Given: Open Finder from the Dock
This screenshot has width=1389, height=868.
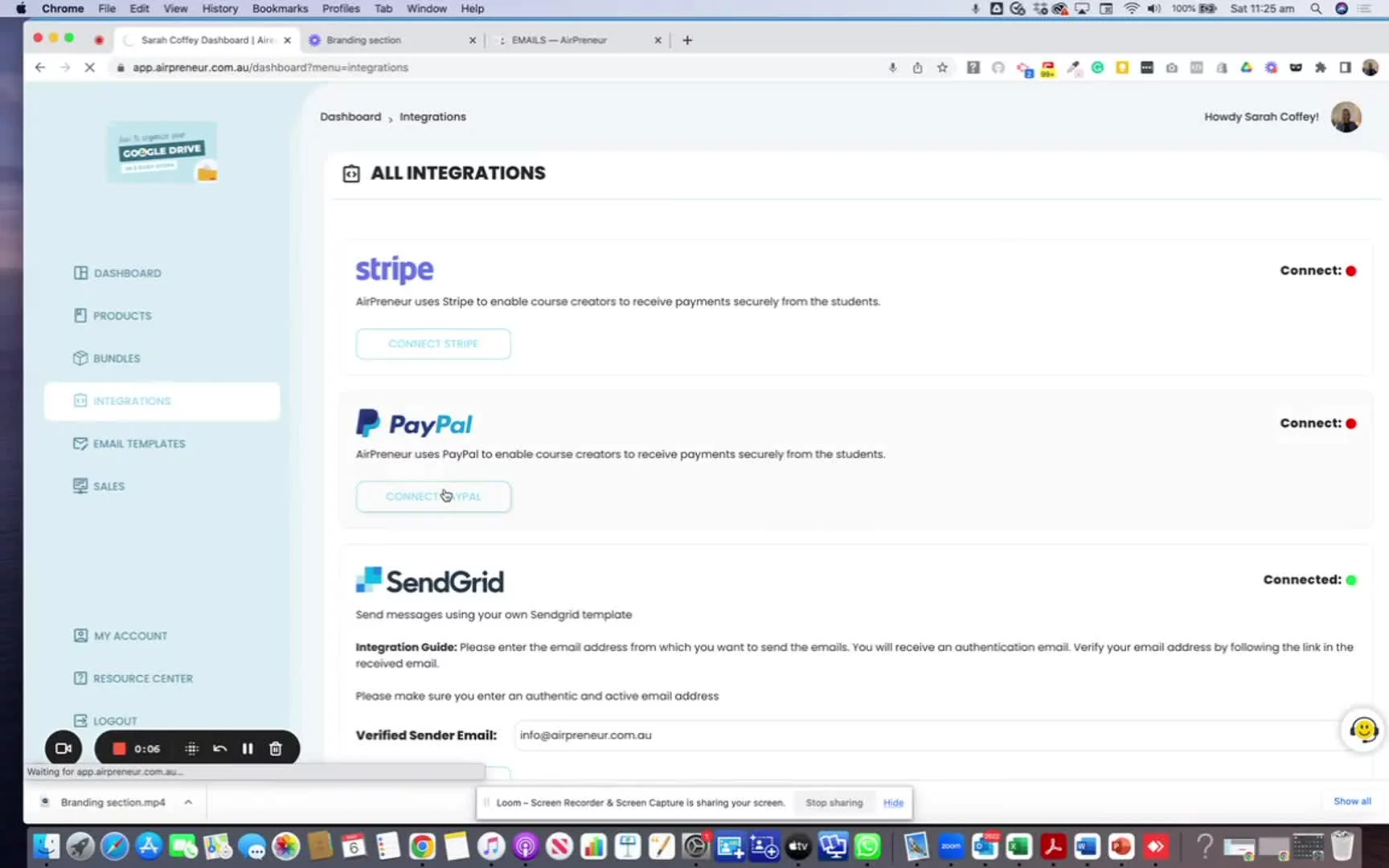Looking at the screenshot, I should [46, 846].
